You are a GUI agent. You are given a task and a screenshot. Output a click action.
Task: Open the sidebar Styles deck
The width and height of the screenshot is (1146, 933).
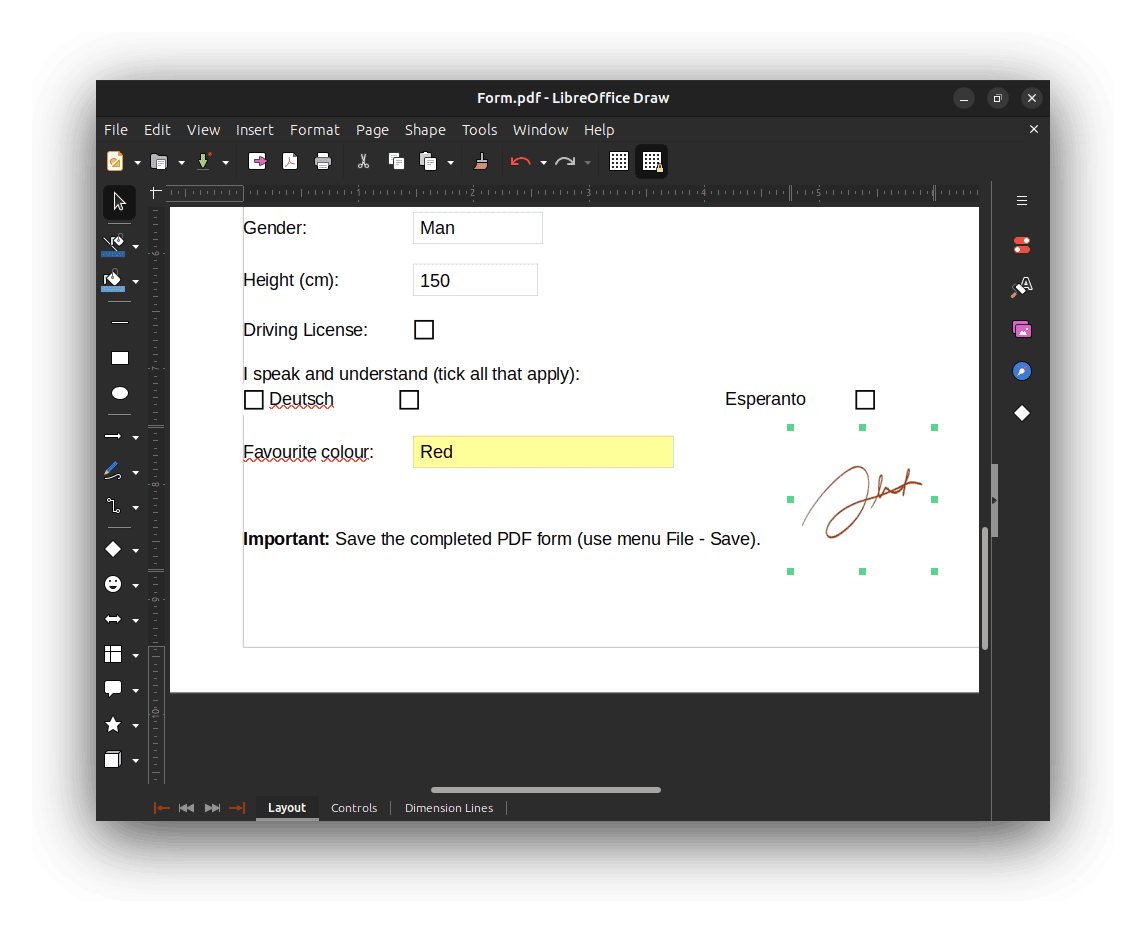1022,287
